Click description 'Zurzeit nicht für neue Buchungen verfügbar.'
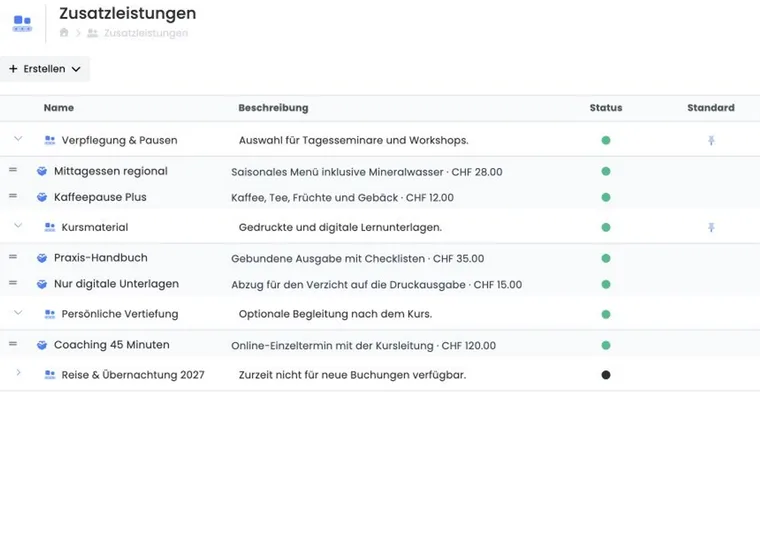The width and height of the screenshot is (760, 548). [x=352, y=375]
